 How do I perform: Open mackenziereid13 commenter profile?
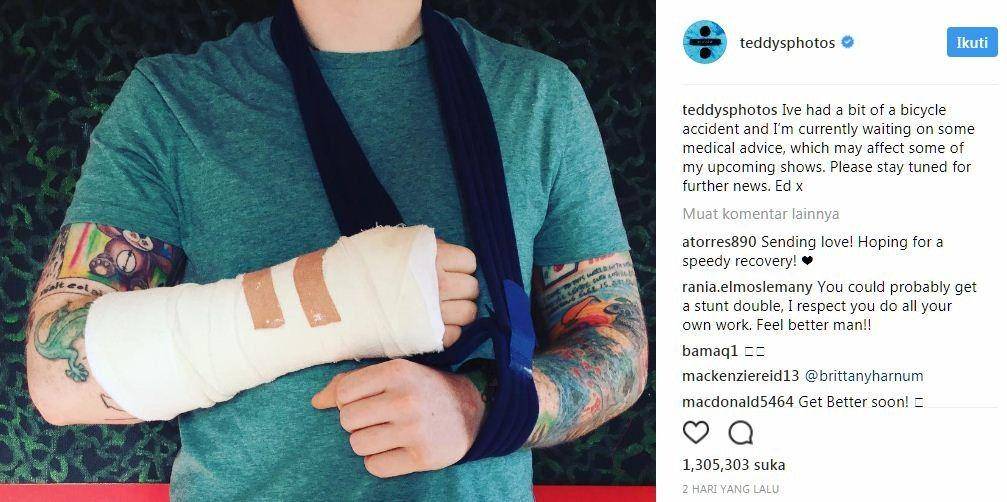point(740,376)
